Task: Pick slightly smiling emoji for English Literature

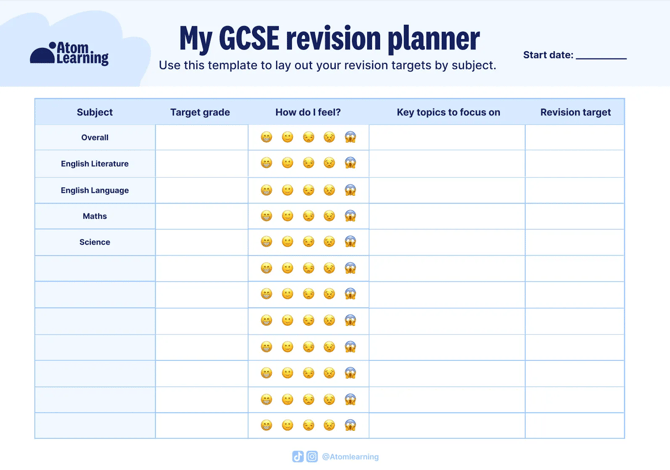Action: (288, 163)
